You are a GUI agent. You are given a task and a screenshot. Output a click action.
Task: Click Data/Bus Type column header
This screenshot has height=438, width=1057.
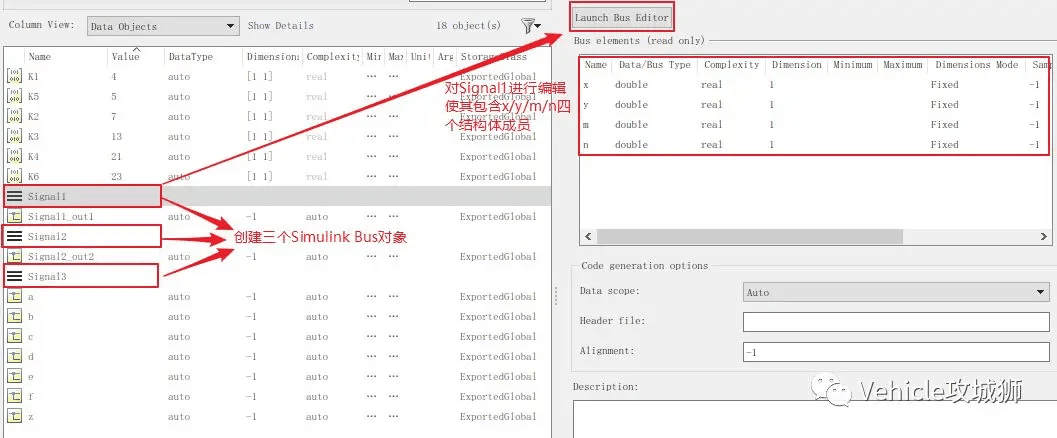655,65
